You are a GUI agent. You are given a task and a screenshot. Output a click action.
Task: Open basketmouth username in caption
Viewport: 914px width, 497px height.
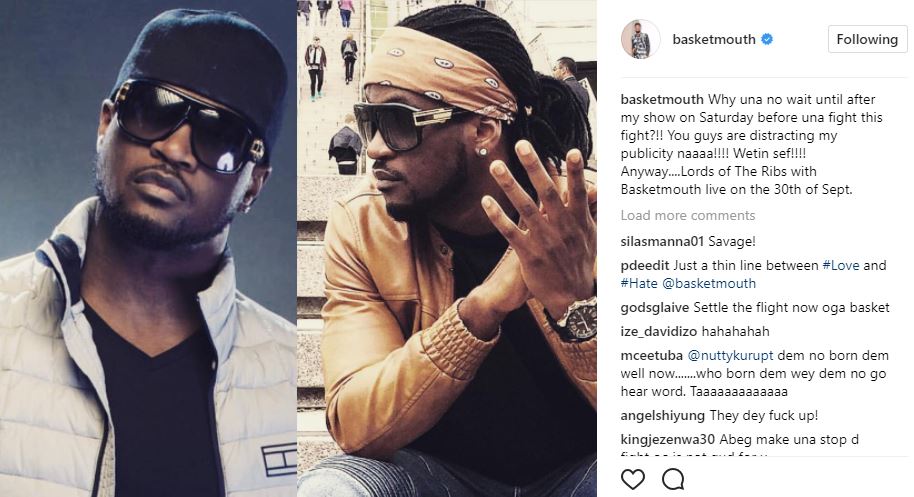(662, 99)
